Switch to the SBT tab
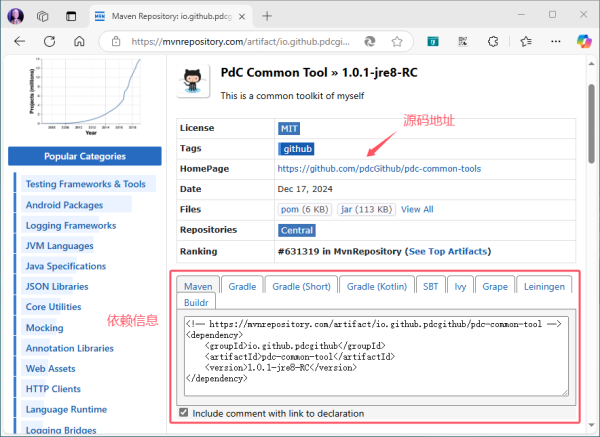This screenshot has height=437, width=600. click(x=430, y=286)
